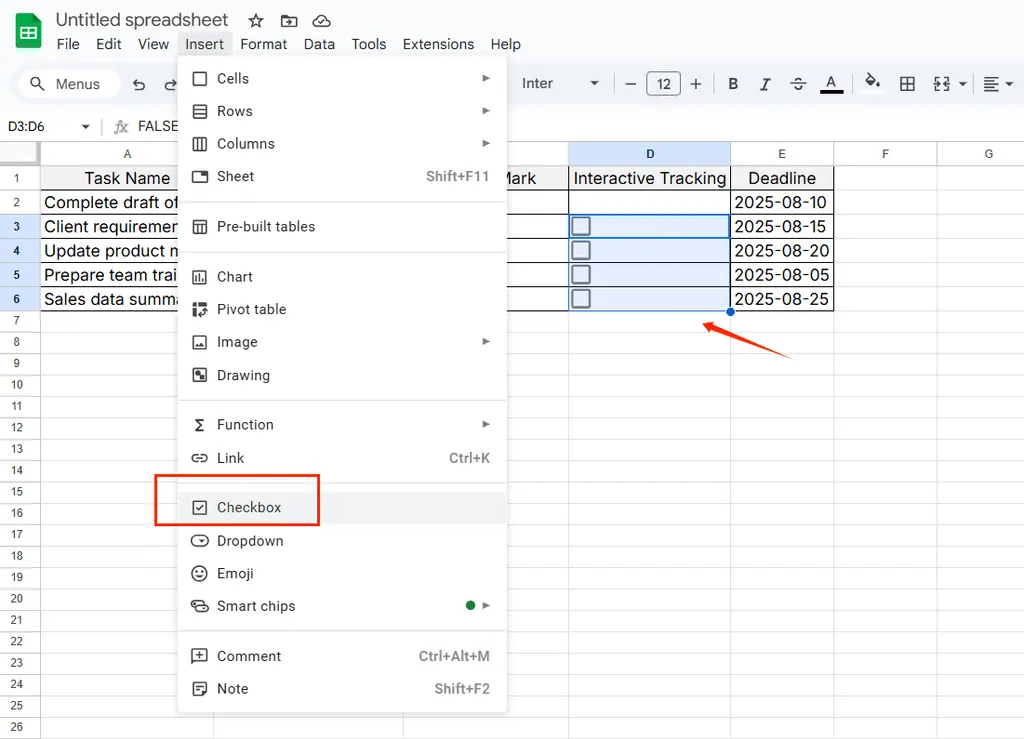Image resolution: width=1024 pixels, height=739 pixels.
Task: Open the Inter font family dropdown
Action: (560, 84)
